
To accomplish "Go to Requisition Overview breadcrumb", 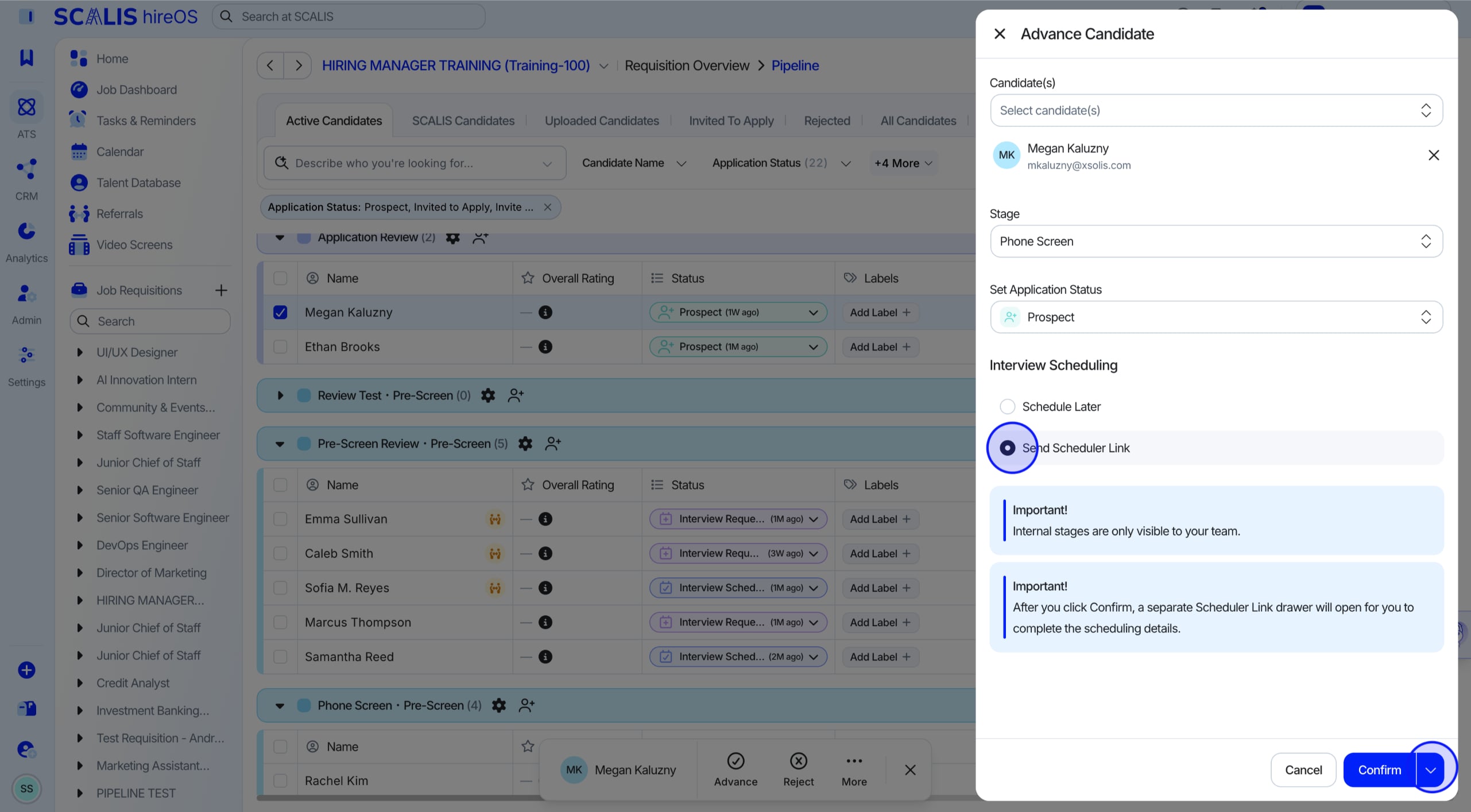I will (x=687, y=65).
